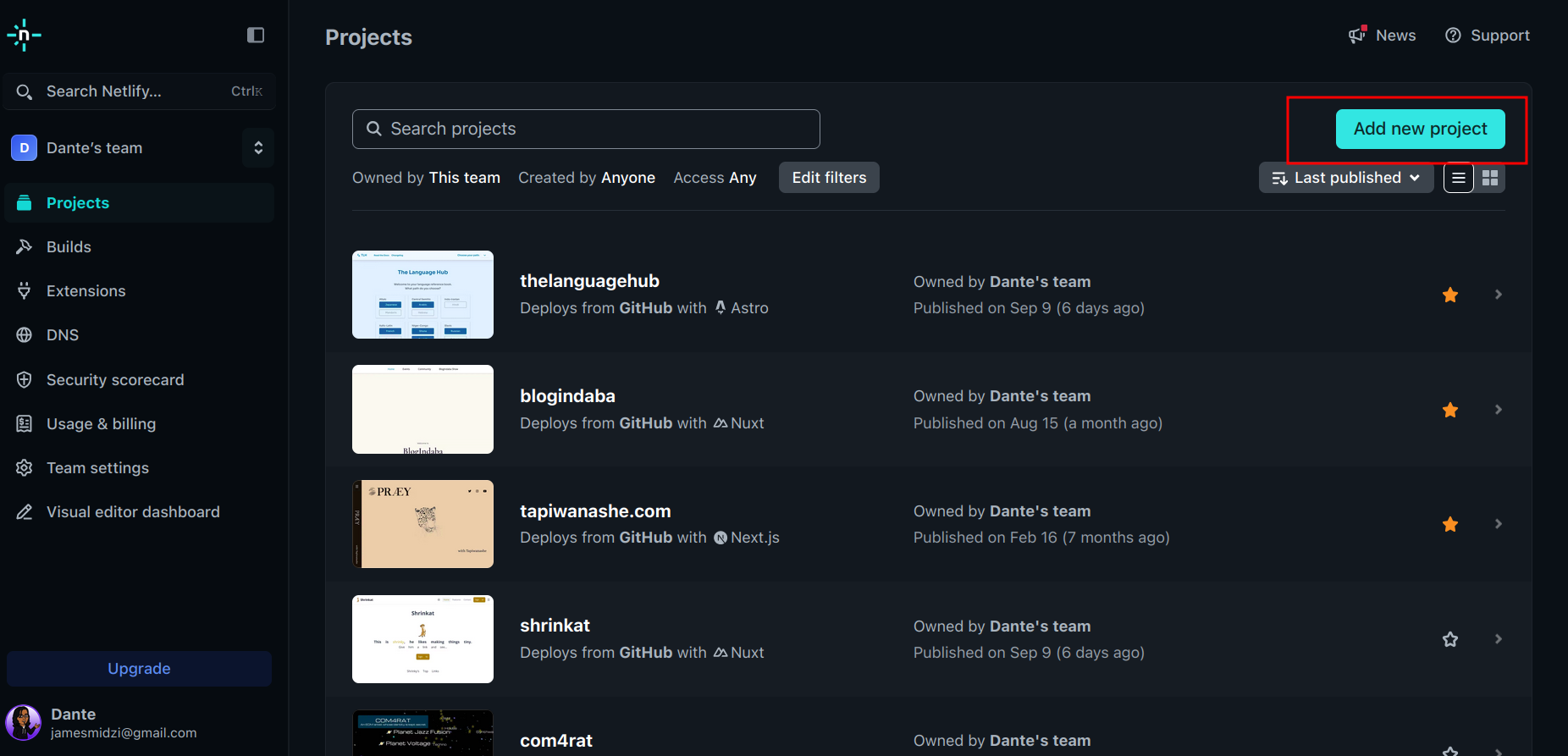The image size is (1568, 756).
Task: Unstar the tapiwanashe.com project
Action: (x=1450, y=524)
